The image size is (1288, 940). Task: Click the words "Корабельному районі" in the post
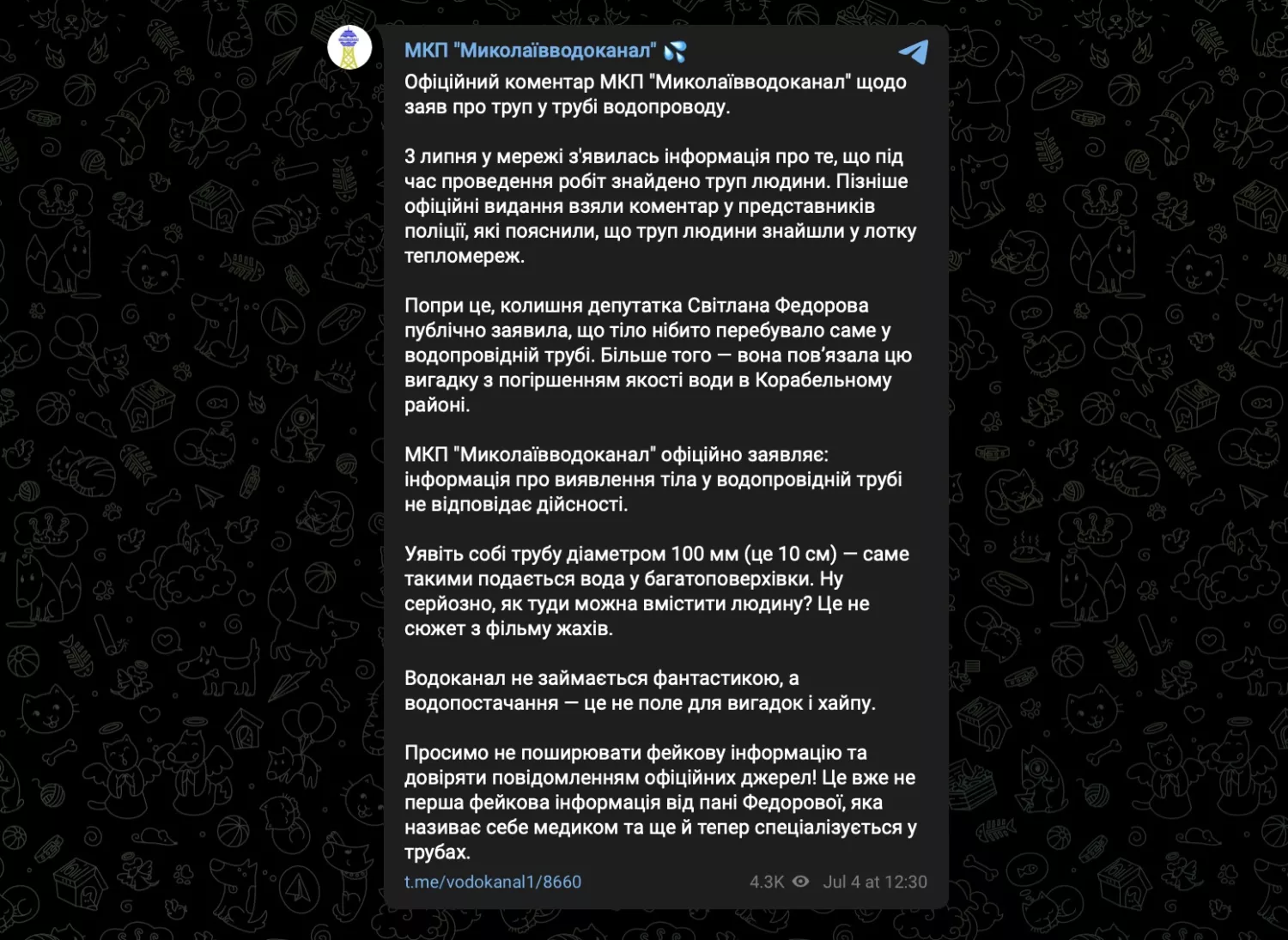tap(823, 380)
